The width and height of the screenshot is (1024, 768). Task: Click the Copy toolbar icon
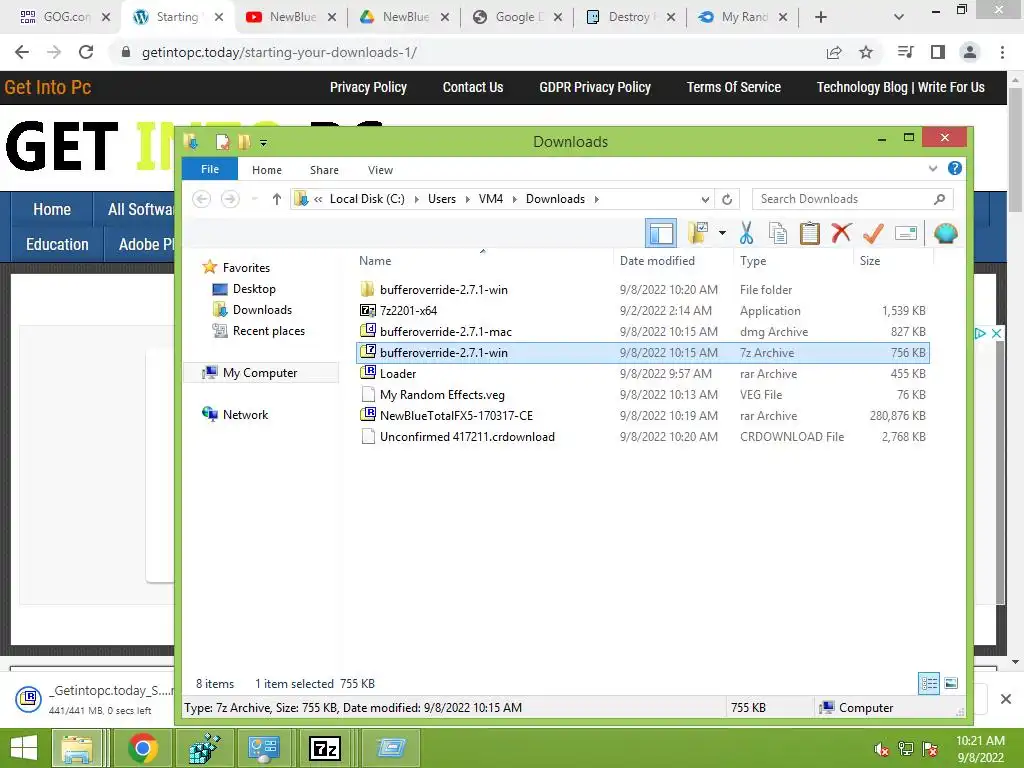777,233
